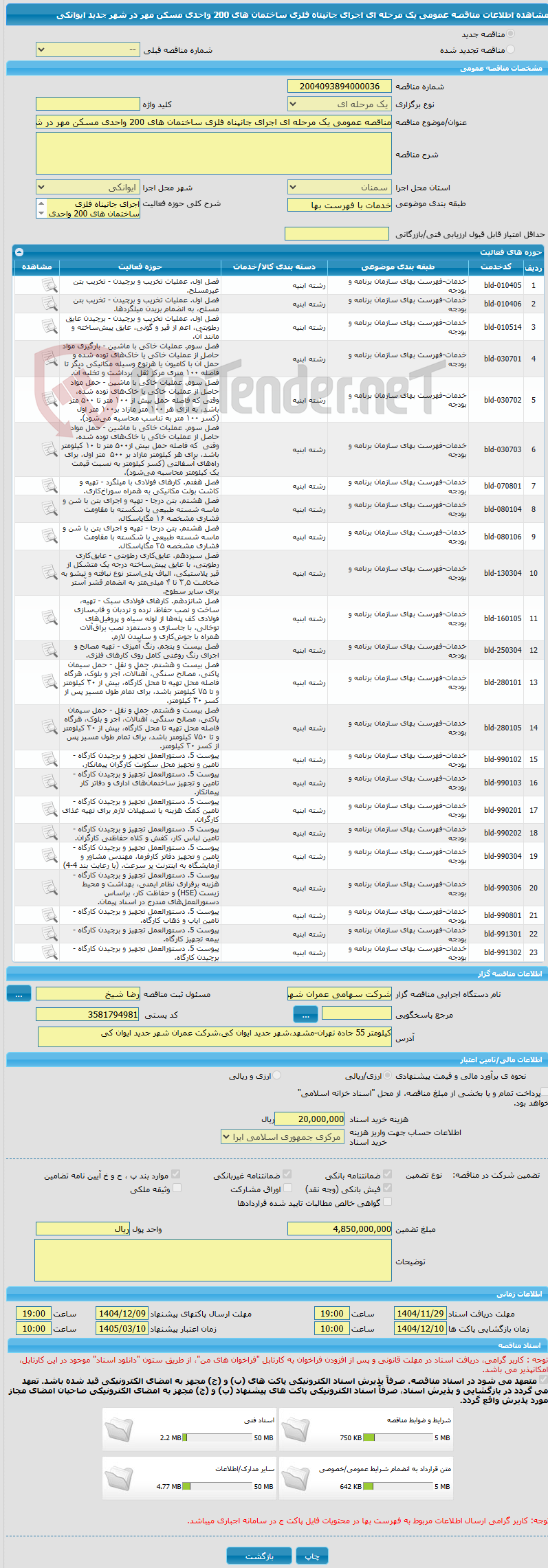The image size is (548, 1568).
Task: Open متن قرارداد folder icon
Action: coord(295,1477)
